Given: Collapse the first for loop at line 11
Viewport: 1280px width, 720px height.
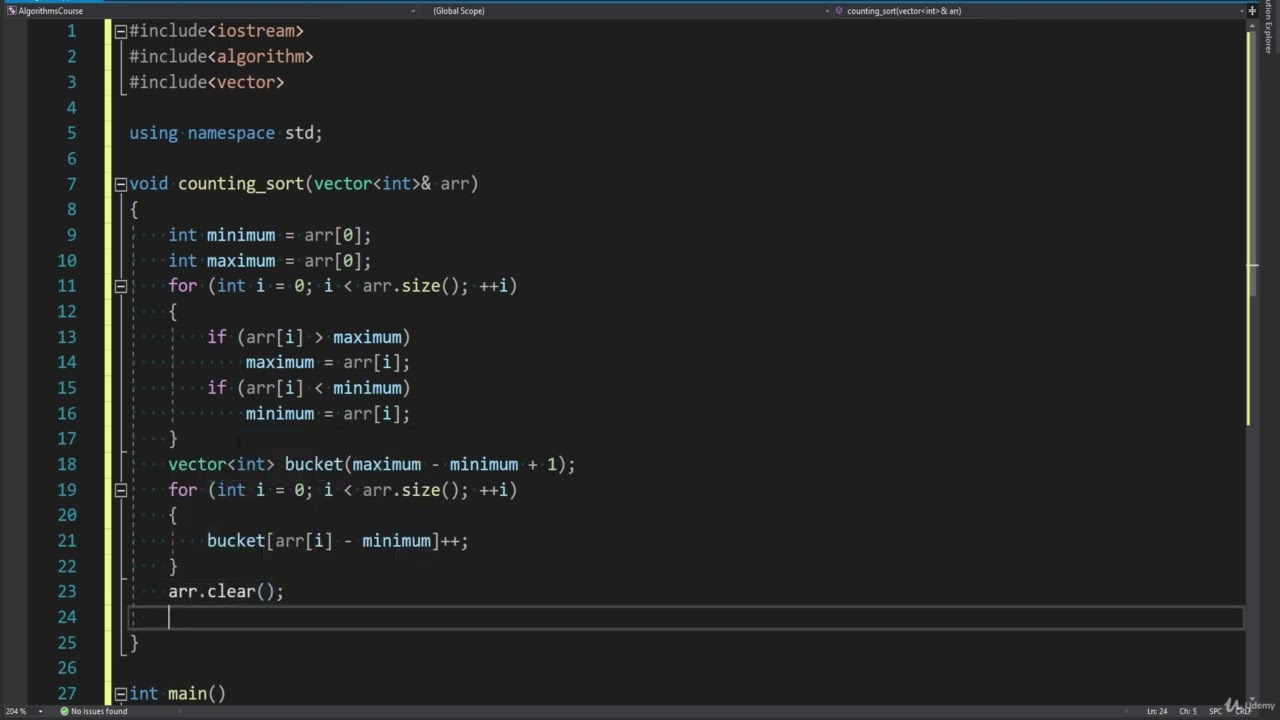Looking at the screenshot, I should point(120,286).
